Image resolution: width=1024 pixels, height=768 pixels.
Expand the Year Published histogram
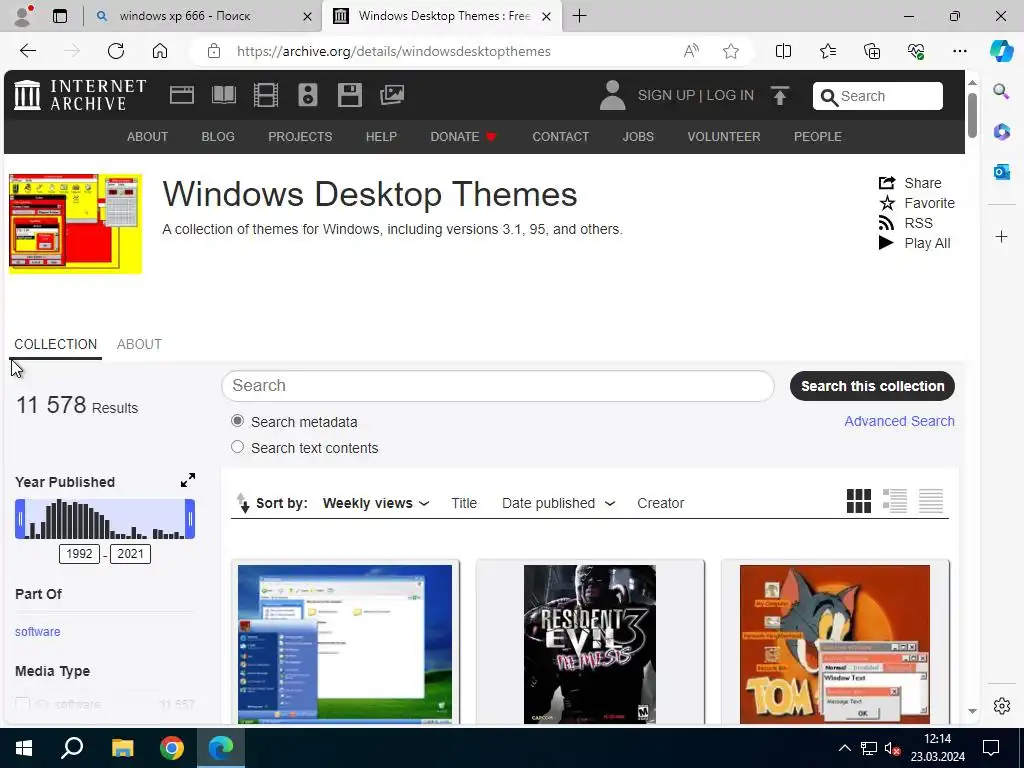coord(187,481)
